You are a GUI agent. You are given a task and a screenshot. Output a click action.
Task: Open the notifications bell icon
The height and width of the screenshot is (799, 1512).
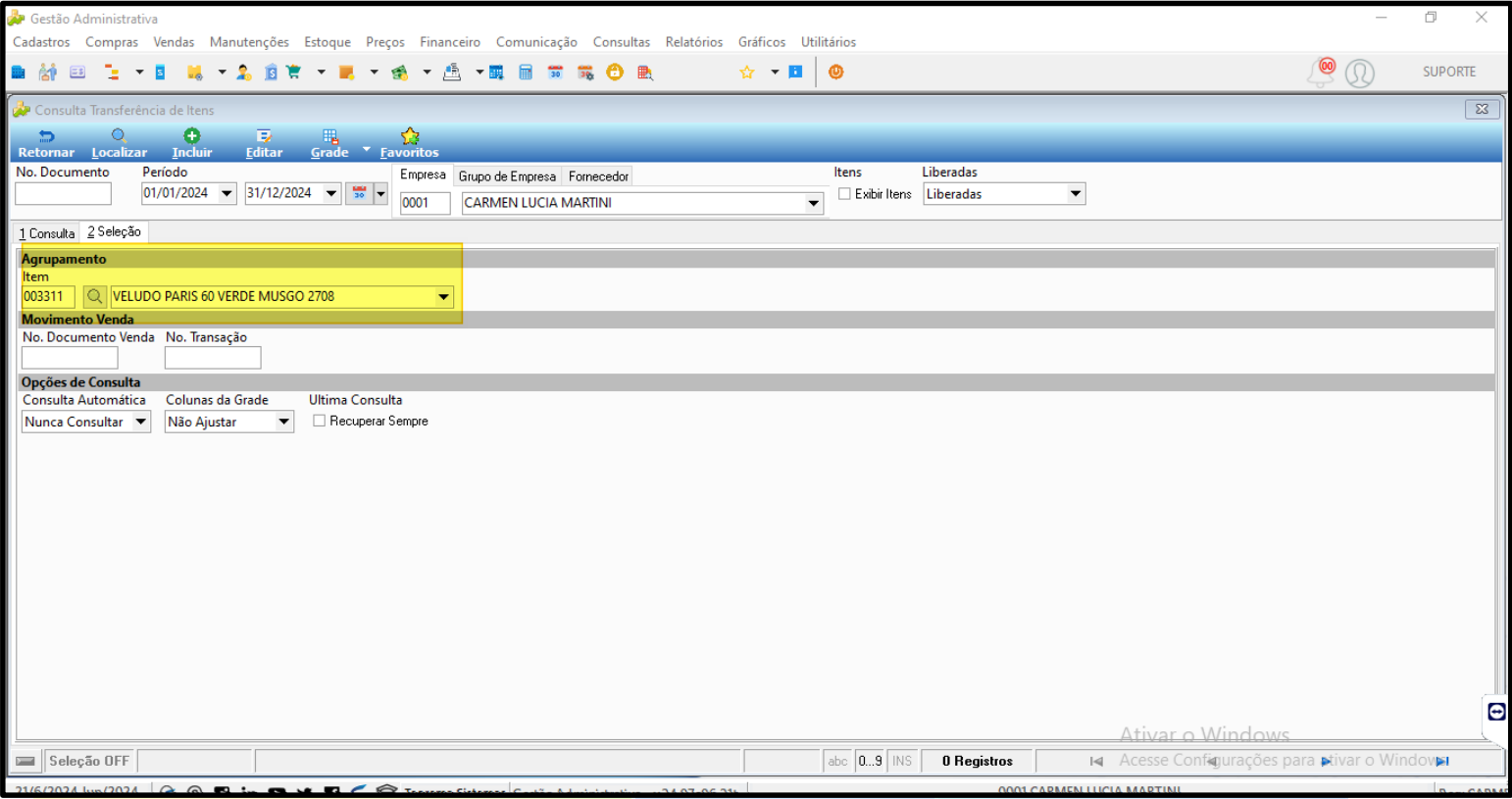point(1321,73)
